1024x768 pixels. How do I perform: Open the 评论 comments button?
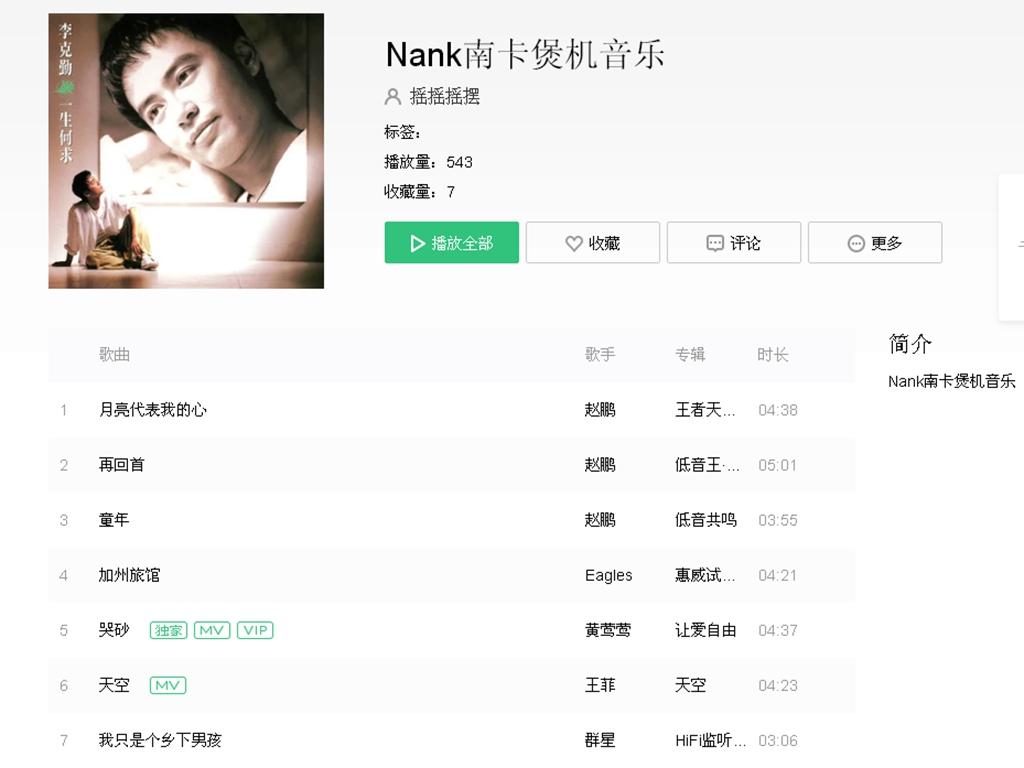tap(733, 242)
